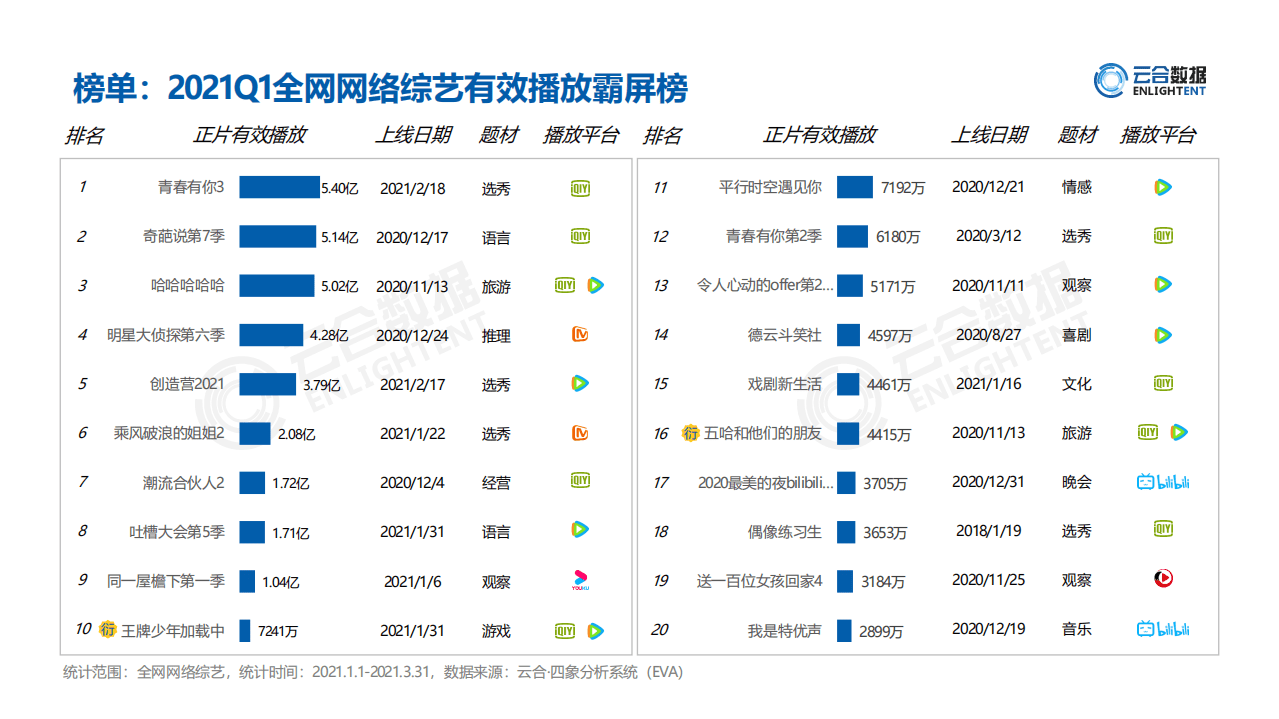The width and height of the screenshot is (1279, 719).
Task: Open the Mango TV icon beside 明星大侦探第六季
Action: [x=579, y=335]
